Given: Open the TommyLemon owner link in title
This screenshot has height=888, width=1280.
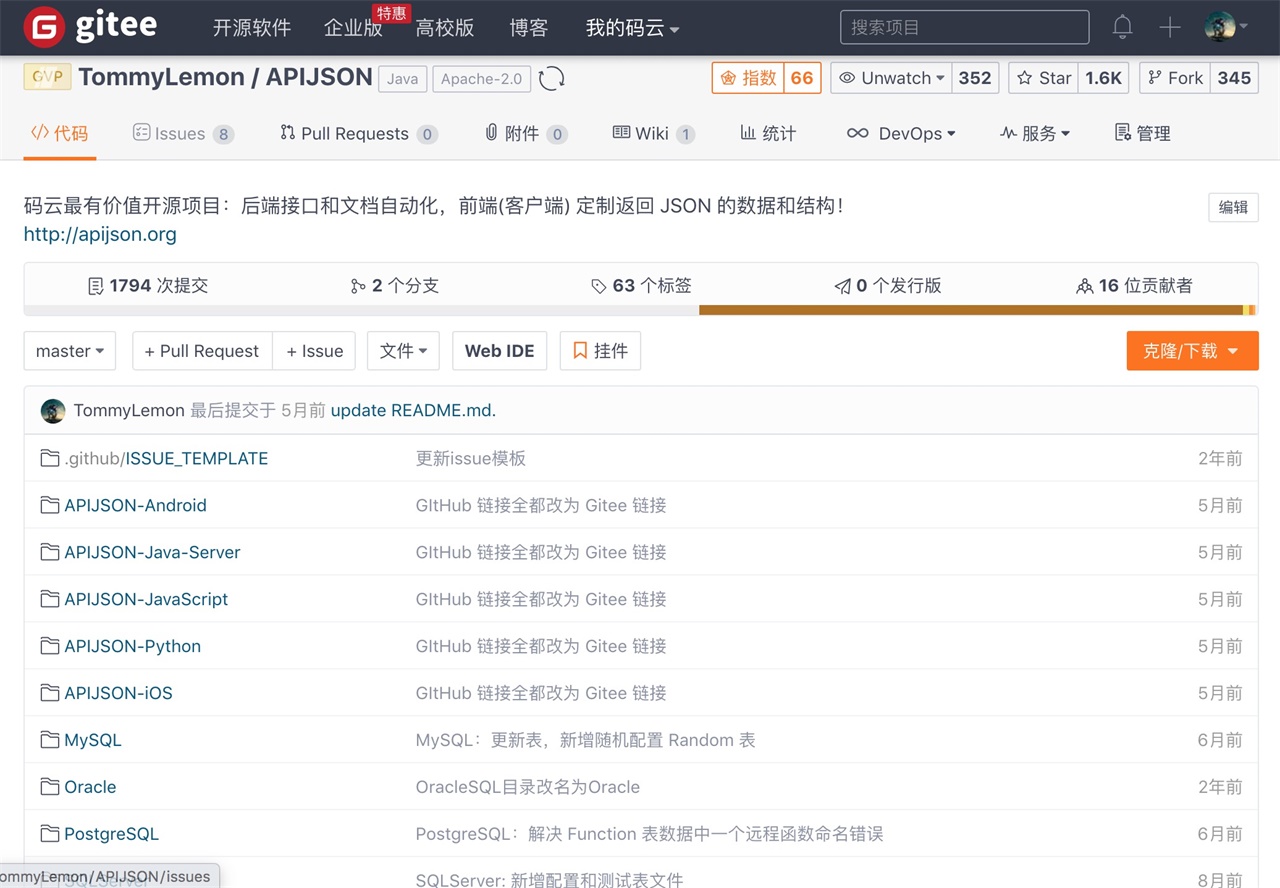Looking at the screenshot, I should click(161, 77).
